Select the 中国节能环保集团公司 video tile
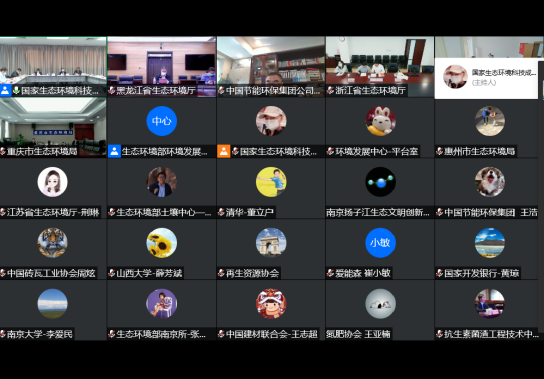The image size is (544, 379). (x=271, y=66)
